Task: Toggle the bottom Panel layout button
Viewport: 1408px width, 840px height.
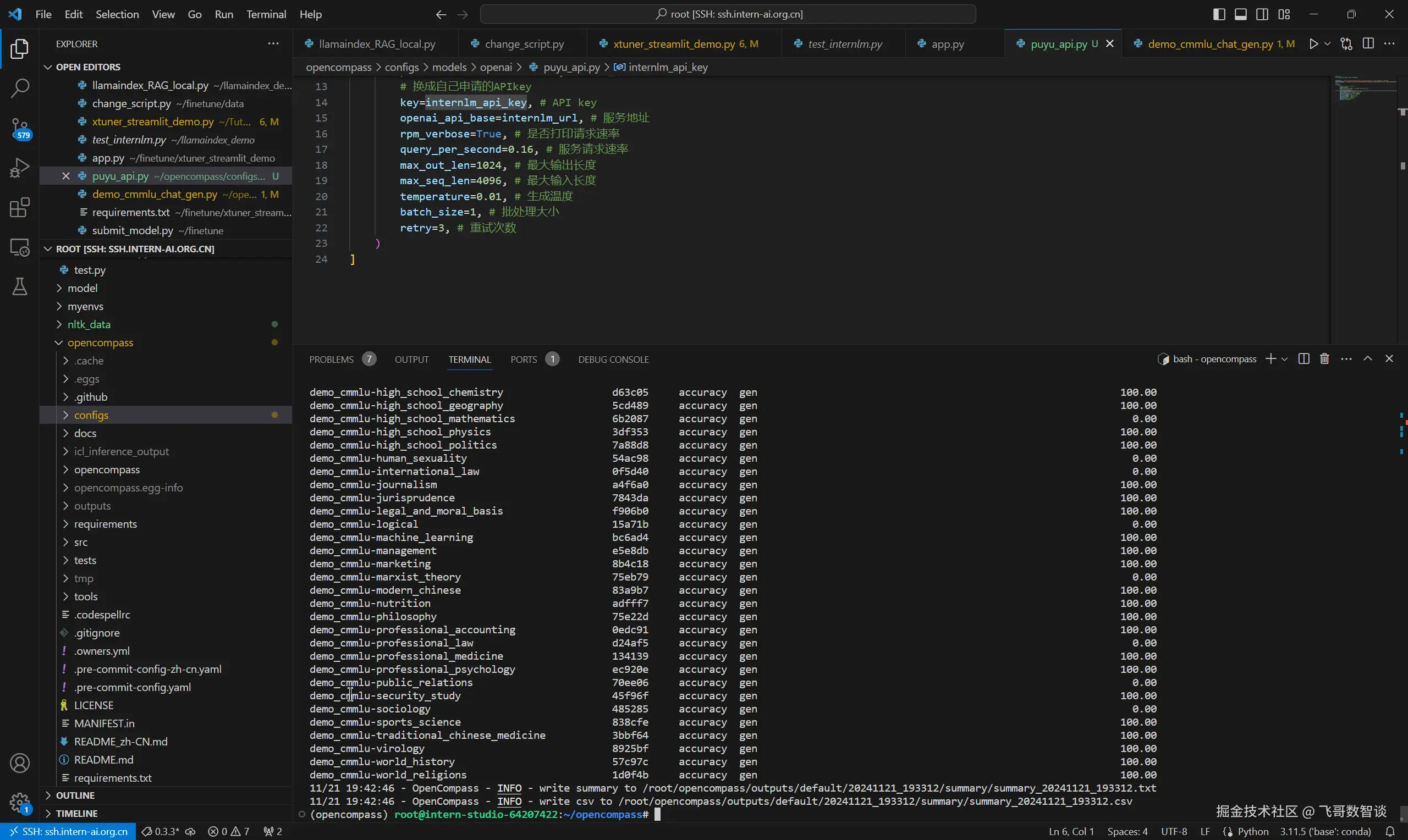Action: (1240, 14)
